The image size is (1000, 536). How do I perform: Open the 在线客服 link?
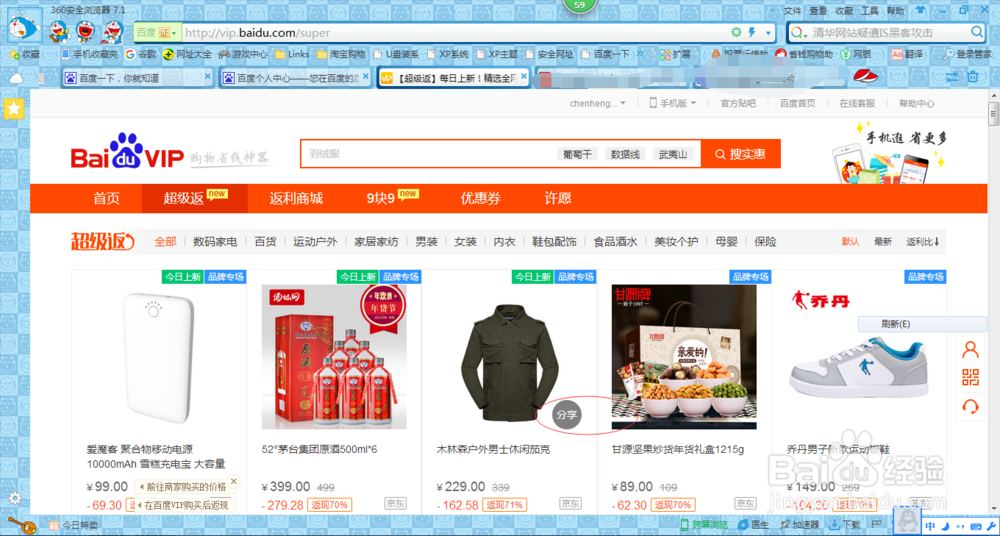857,103
